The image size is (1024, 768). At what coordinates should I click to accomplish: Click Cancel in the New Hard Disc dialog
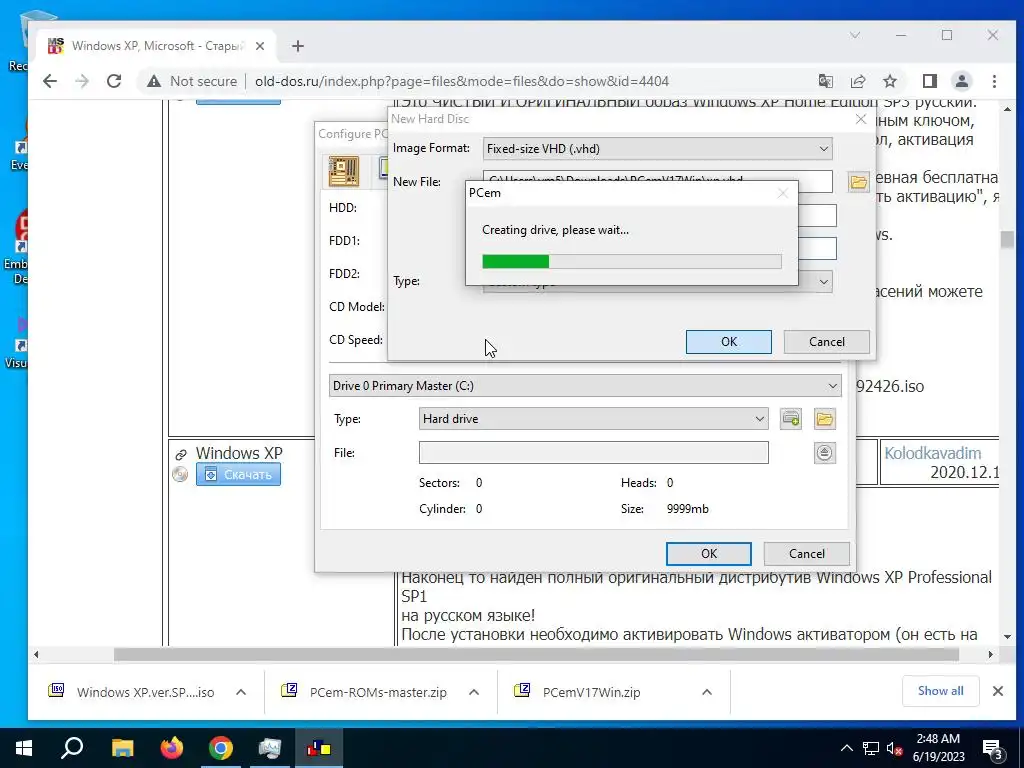point(827,342)
